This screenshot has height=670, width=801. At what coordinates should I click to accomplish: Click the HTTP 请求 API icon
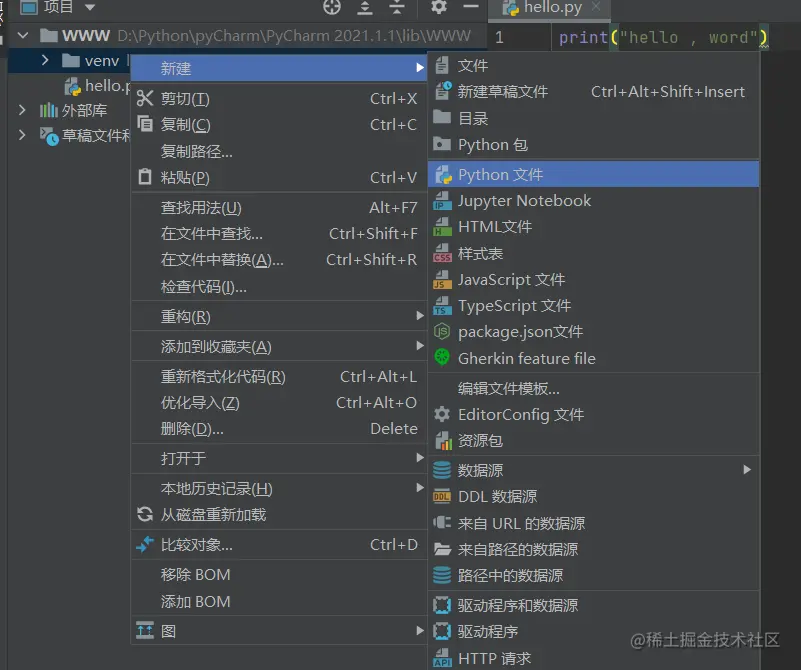coord(442,658)
